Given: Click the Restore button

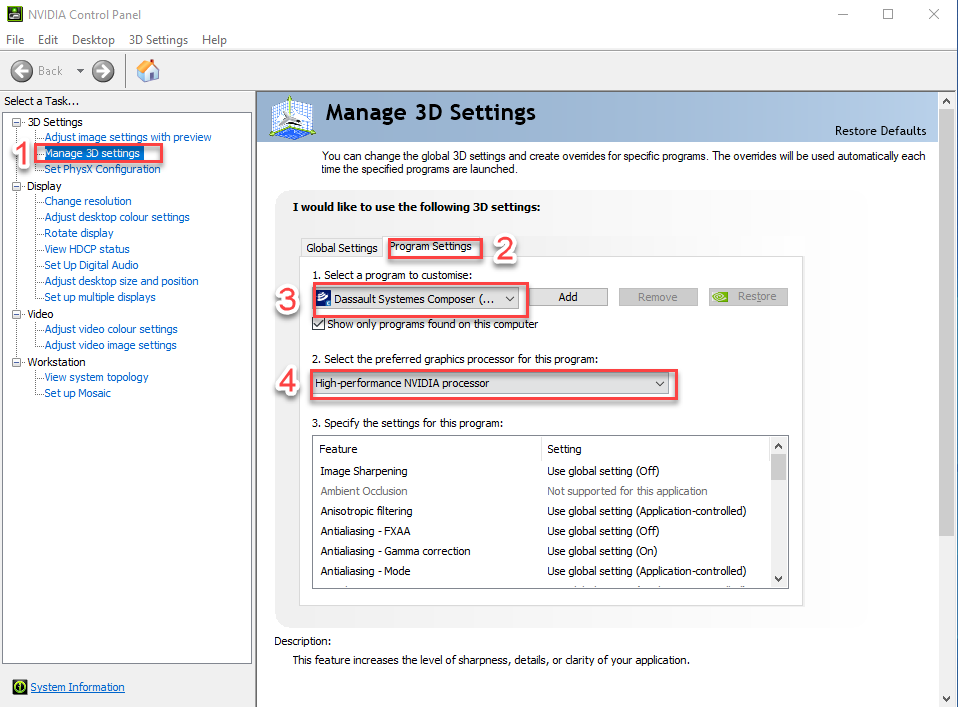Looking at the screenshot, I should [748, 297].
